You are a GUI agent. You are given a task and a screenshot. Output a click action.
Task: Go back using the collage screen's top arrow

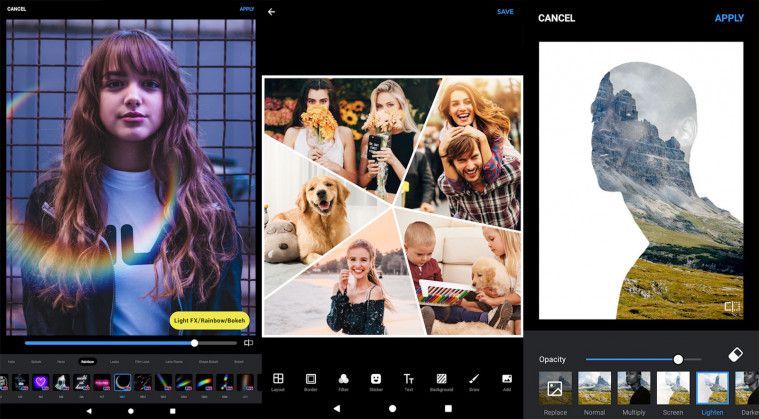(x=272, y=12)
